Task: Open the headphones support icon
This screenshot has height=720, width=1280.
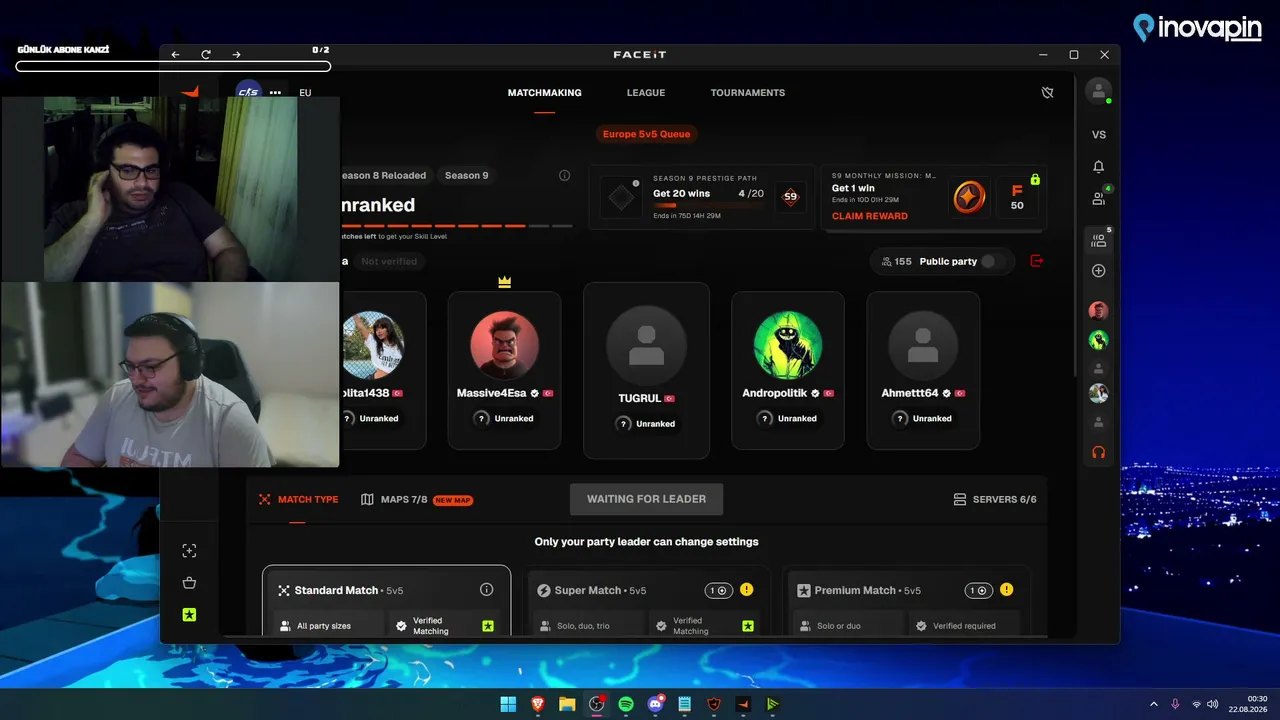Action: [x=1099, y=452]
